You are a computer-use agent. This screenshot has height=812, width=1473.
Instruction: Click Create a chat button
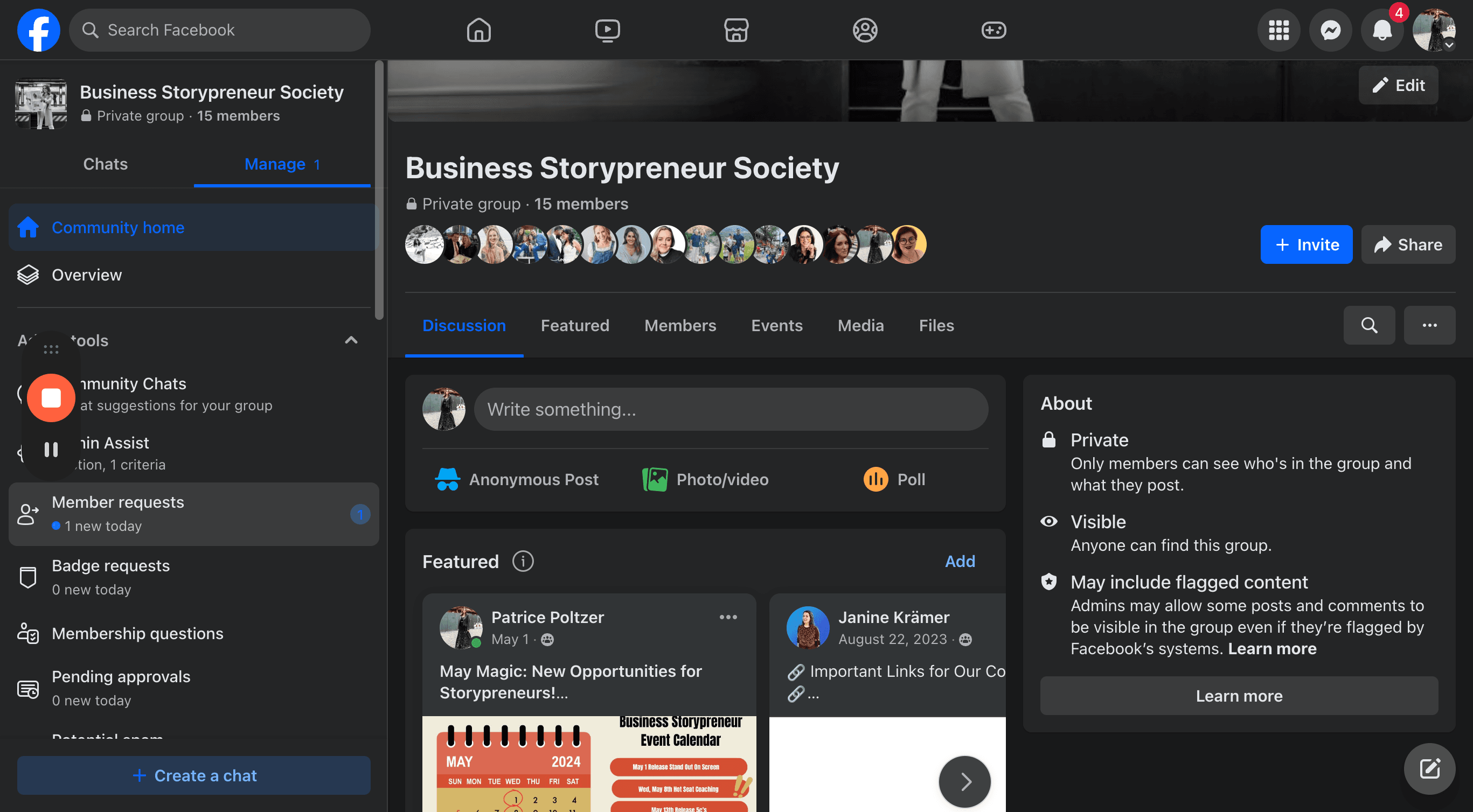[x=194, y=775]
